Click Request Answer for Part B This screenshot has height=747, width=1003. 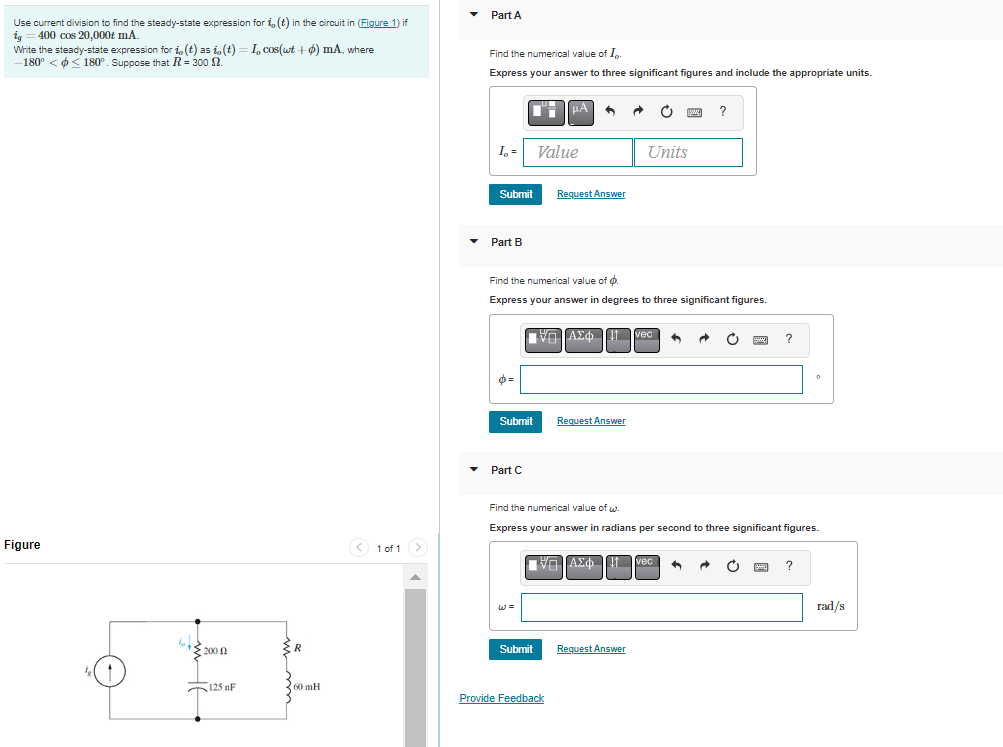pyautogui.click(x=590, y=421)
